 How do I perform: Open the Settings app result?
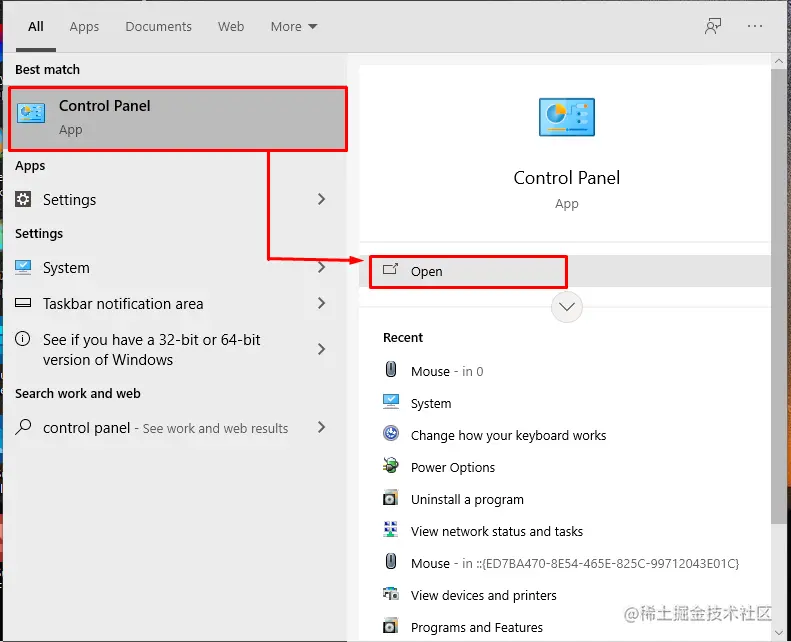point(175,200)
